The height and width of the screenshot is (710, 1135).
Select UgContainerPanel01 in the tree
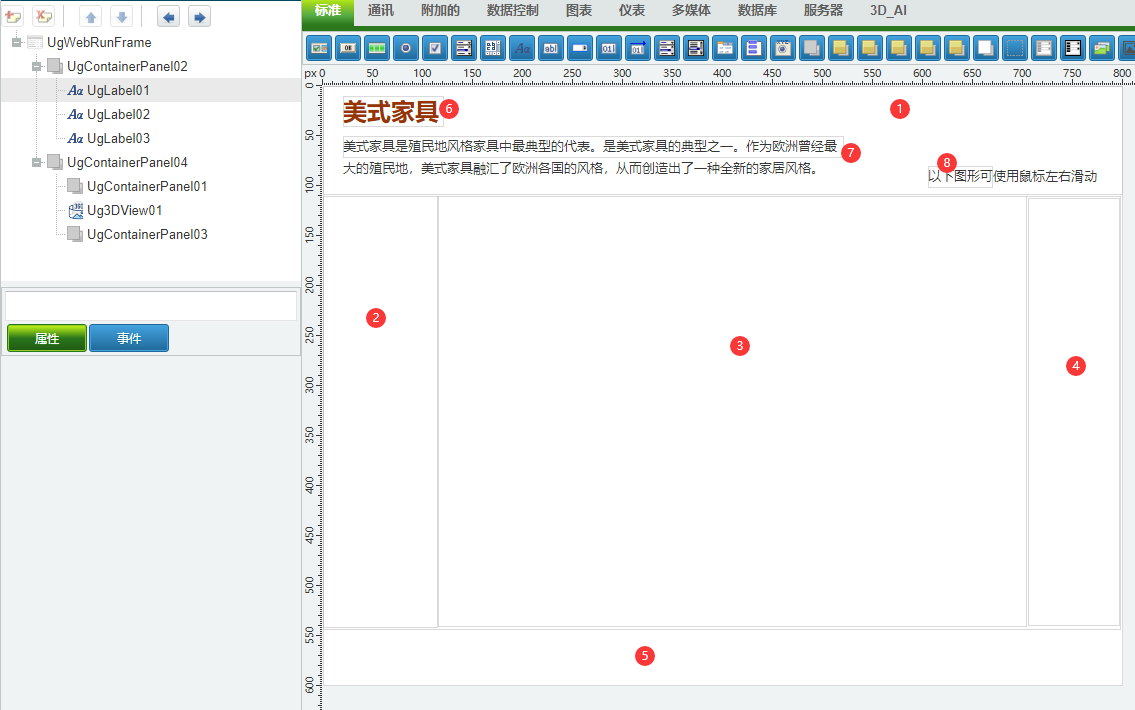[x=147, y=186]
